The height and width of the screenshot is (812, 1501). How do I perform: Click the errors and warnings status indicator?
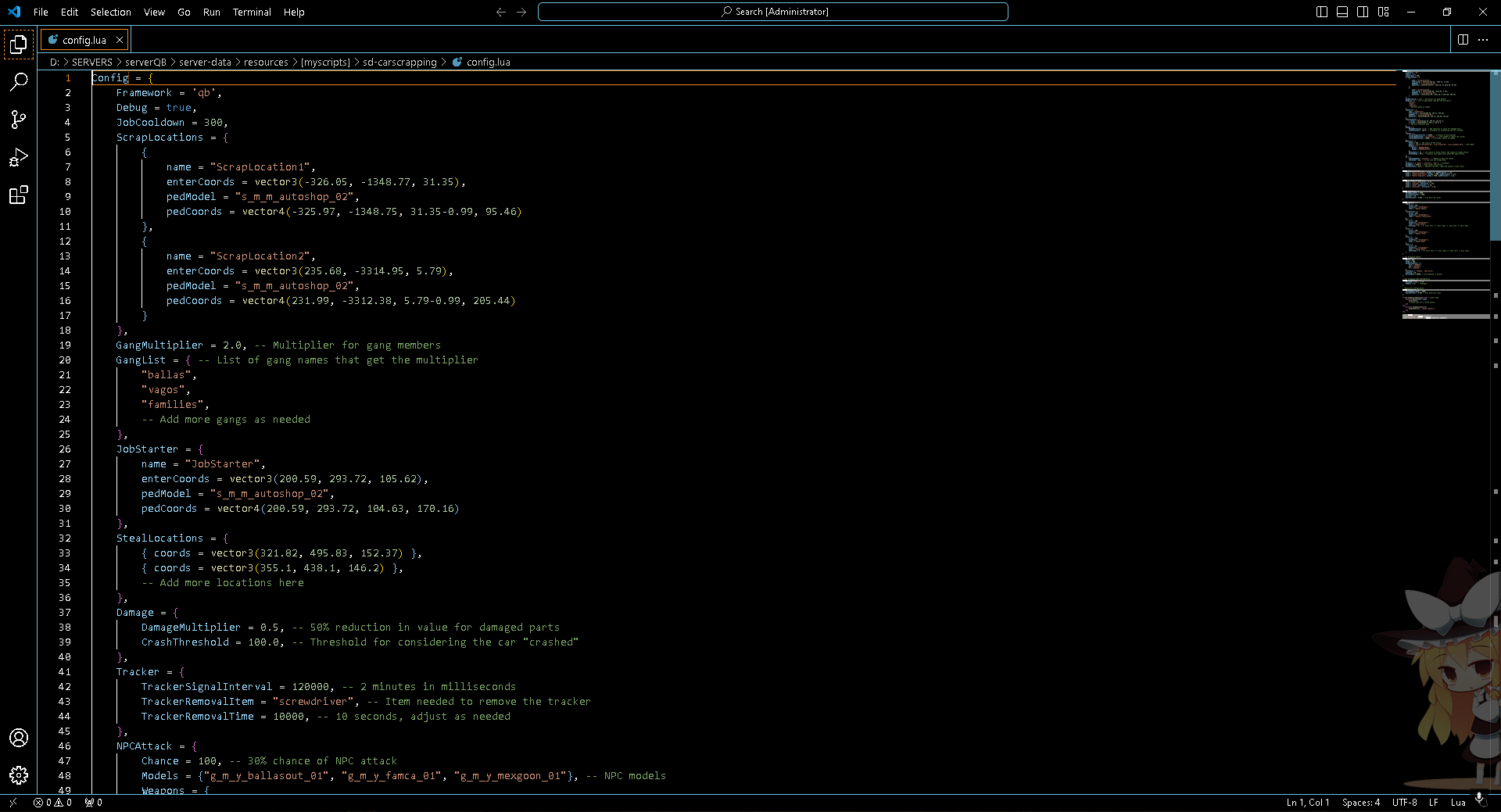tap(52, 803)
